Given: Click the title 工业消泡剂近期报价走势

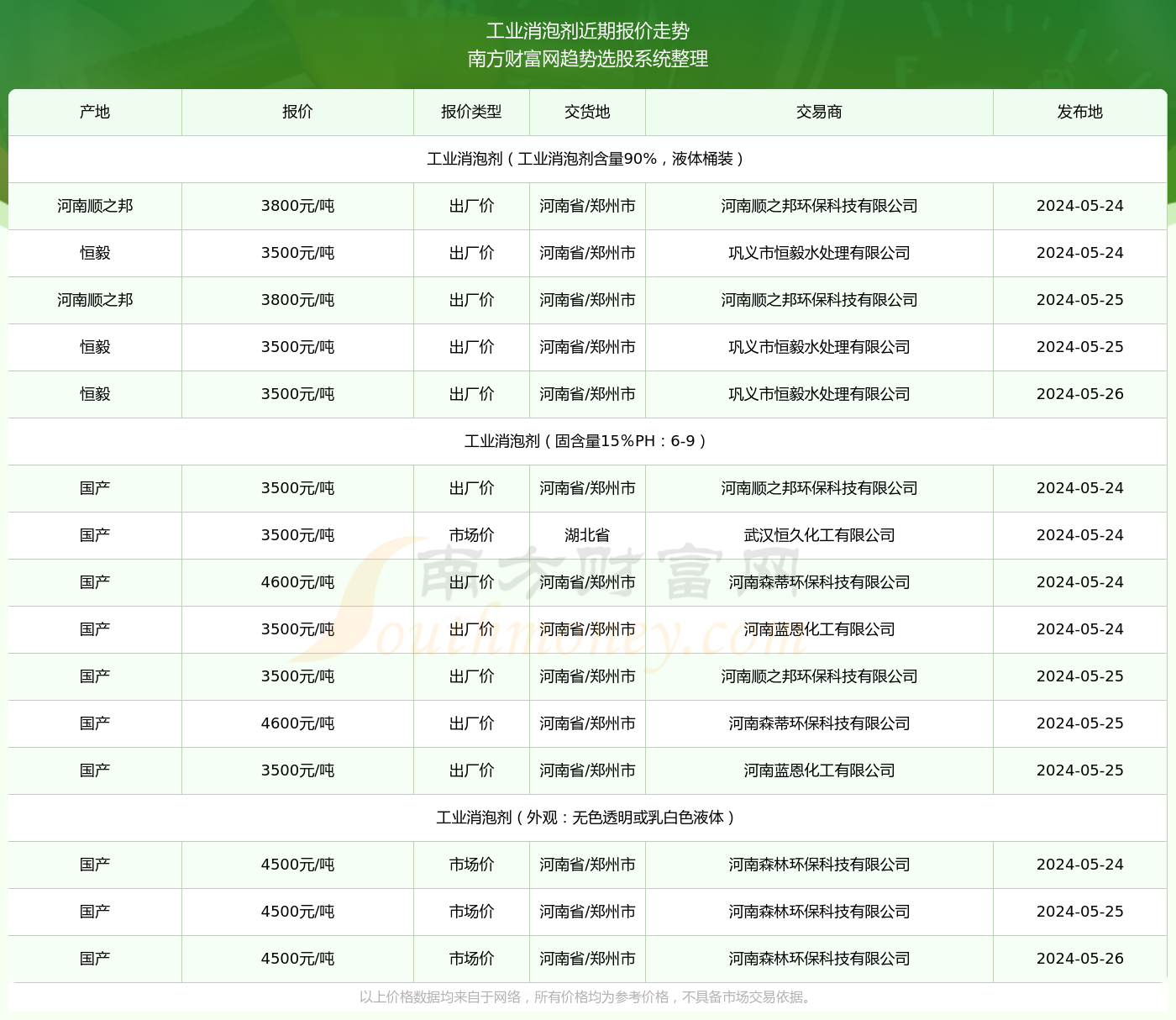Looking at the screenshot, I should [588, 31].
